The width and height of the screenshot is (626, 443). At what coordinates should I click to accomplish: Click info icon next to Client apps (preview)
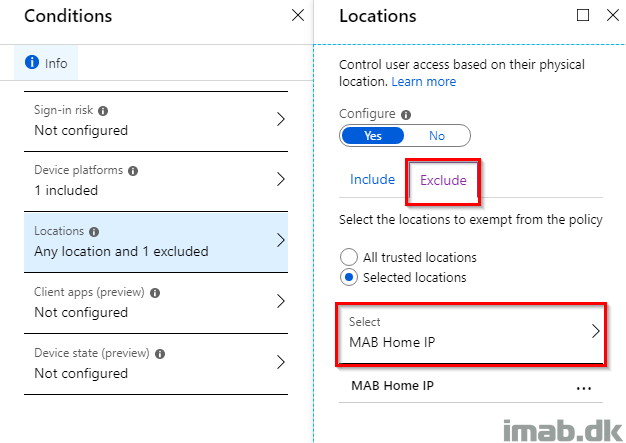[x=155, y=293]
